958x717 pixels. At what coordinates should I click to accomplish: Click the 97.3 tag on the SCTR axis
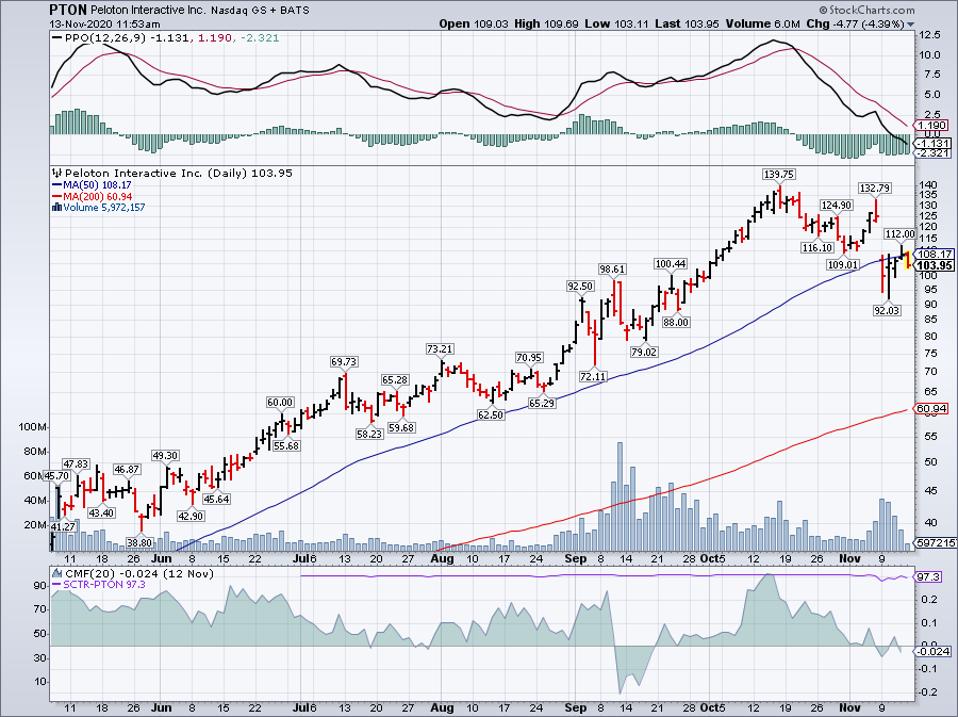point(929,577)
